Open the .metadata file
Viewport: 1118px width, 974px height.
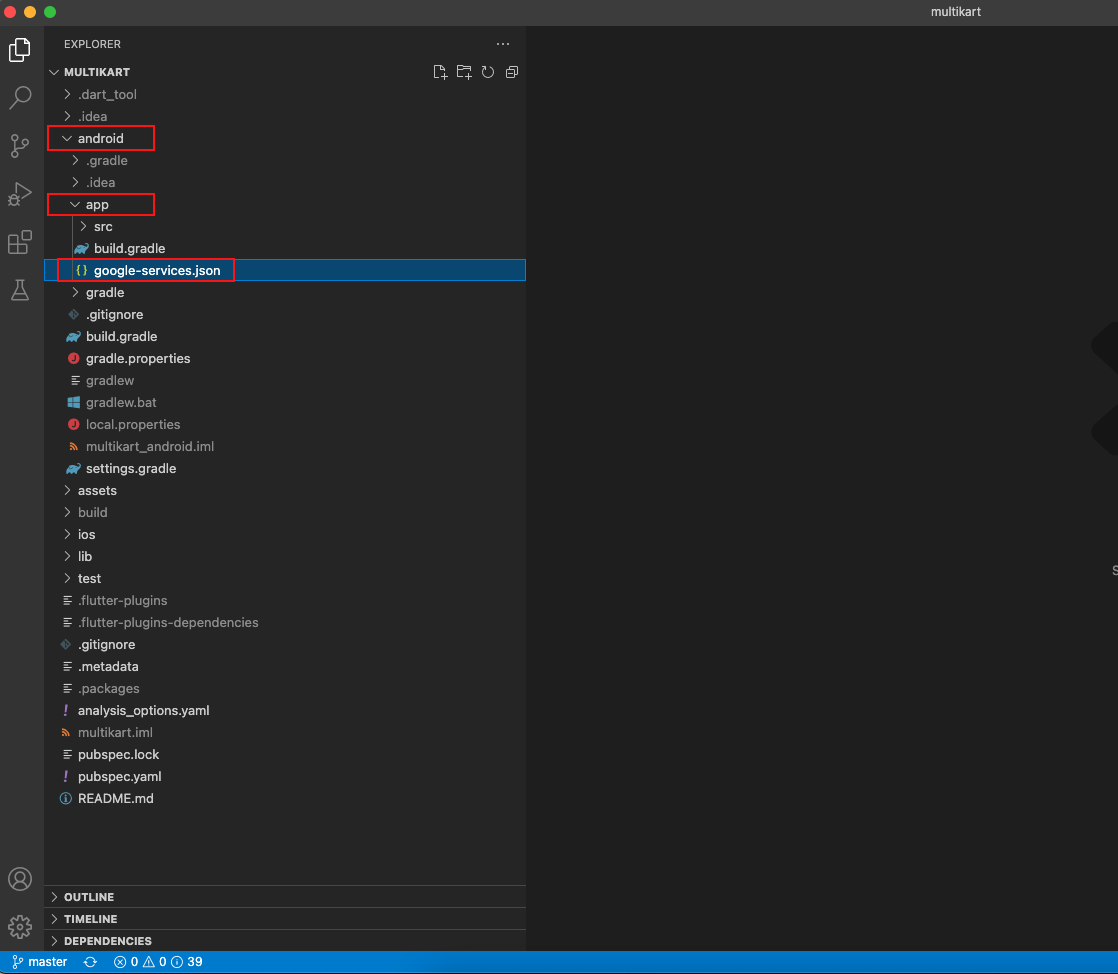tap(285, 666)
